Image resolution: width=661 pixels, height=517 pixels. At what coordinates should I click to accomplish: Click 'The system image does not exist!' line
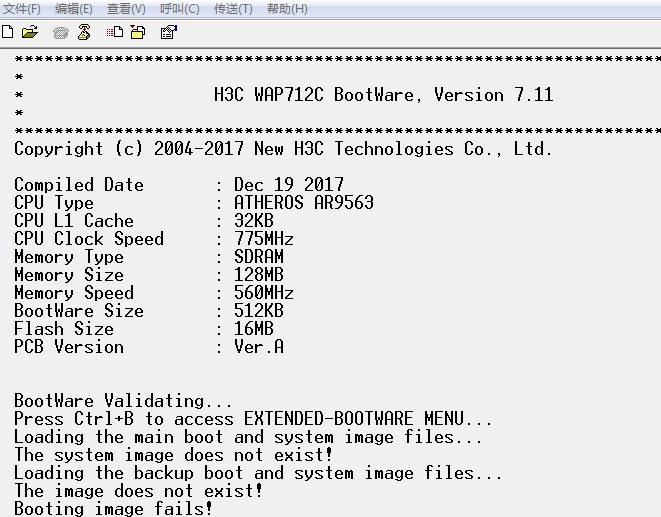click(x=173, y=455)
